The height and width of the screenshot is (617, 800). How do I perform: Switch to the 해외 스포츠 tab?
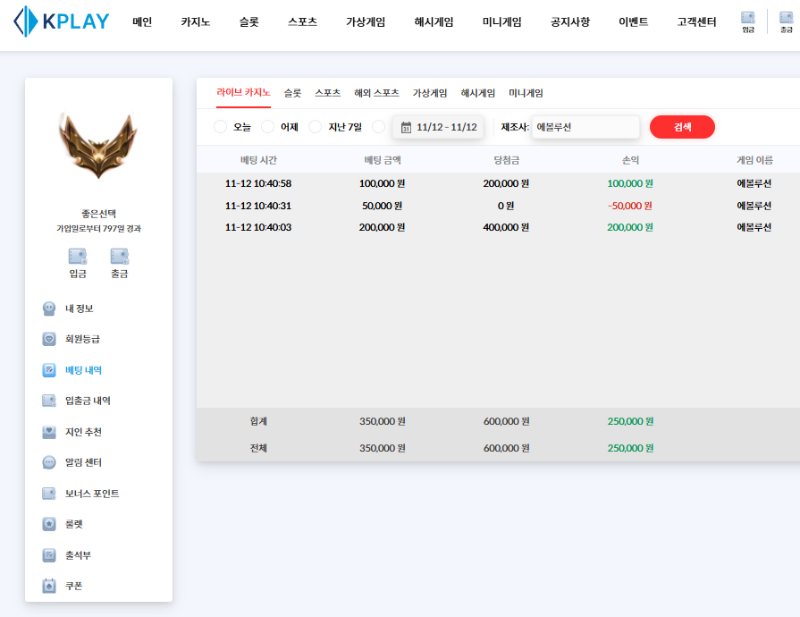pyautogui.click(x=376, y=93)
